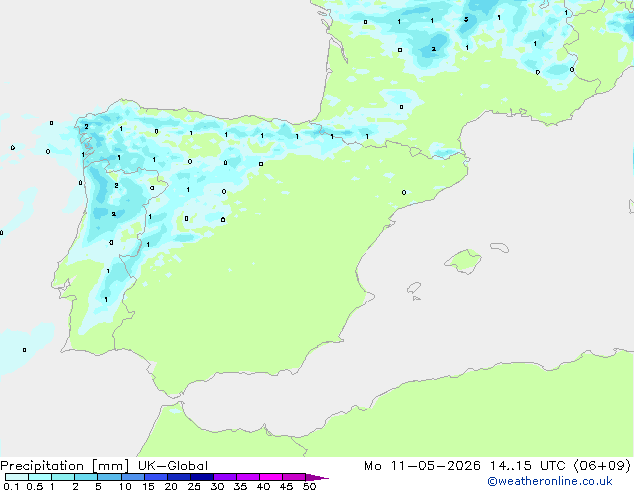Click the legend label "0.5"
The width and height of the screenshot is (634, 490).
pyautogui.click(x=34, y=486)
